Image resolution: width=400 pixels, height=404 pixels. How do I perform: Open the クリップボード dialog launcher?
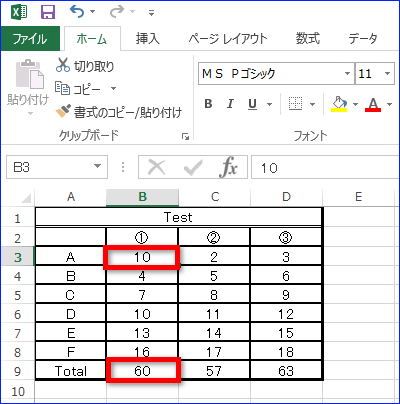(x=185, y=136)
